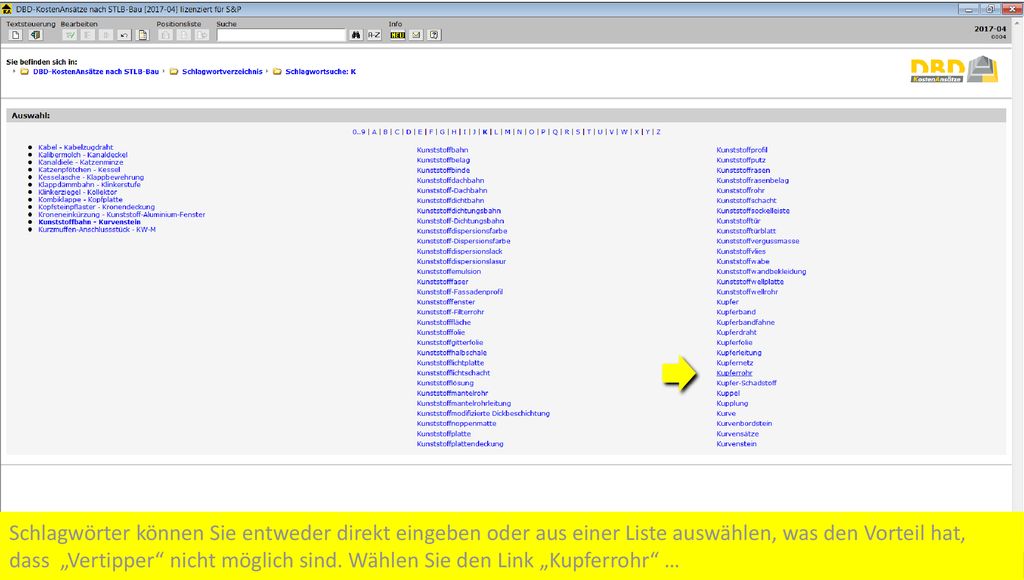Choose the Kupferrohr keyword link
Screen dimensions: 1024x580
[734, 373]
